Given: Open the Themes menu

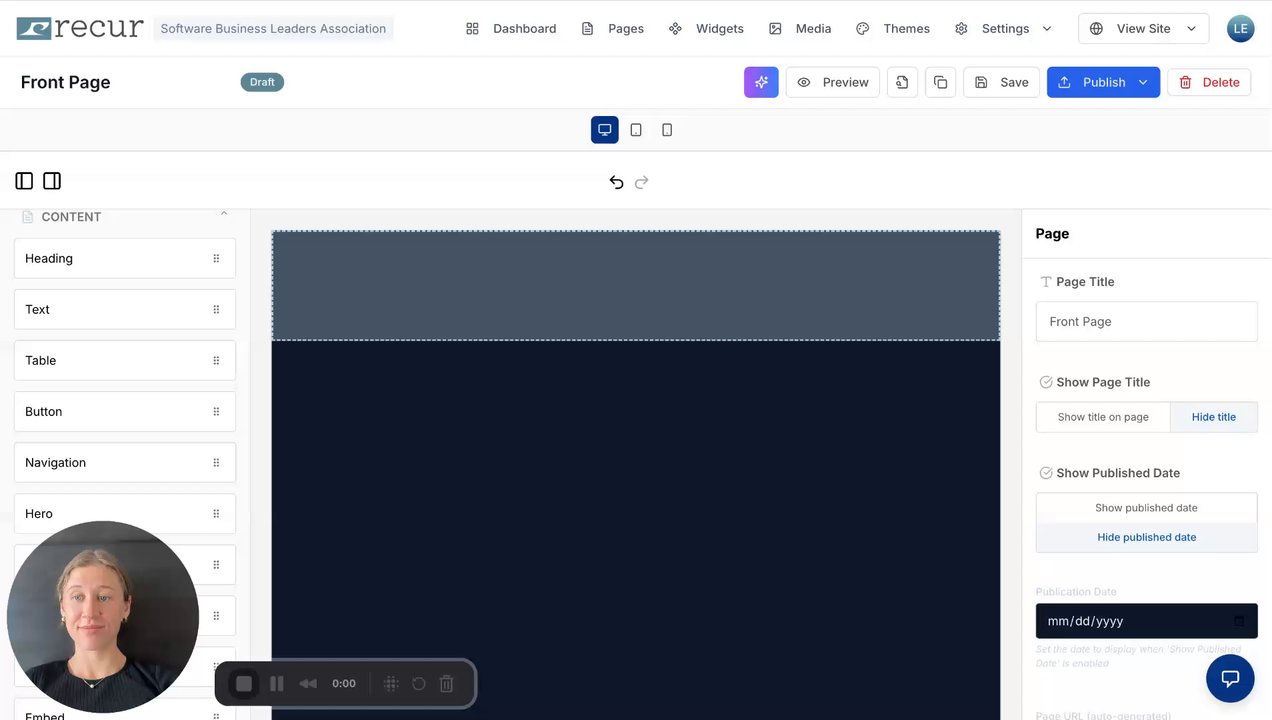Looking at the screenshot, I should coord(893,28).
